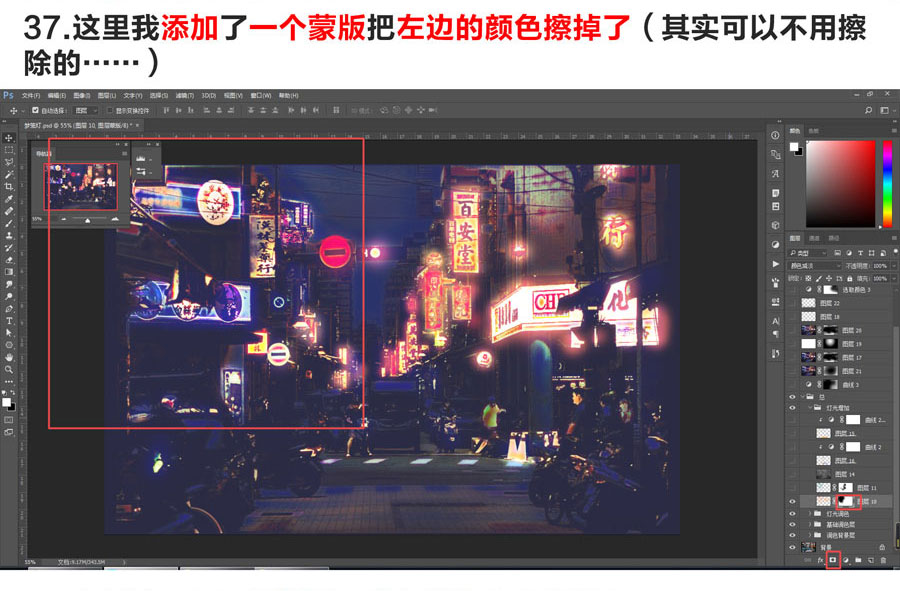Select the Add adjustment layer icon
The width and height of the screenshot is (900, 591).
847,560
